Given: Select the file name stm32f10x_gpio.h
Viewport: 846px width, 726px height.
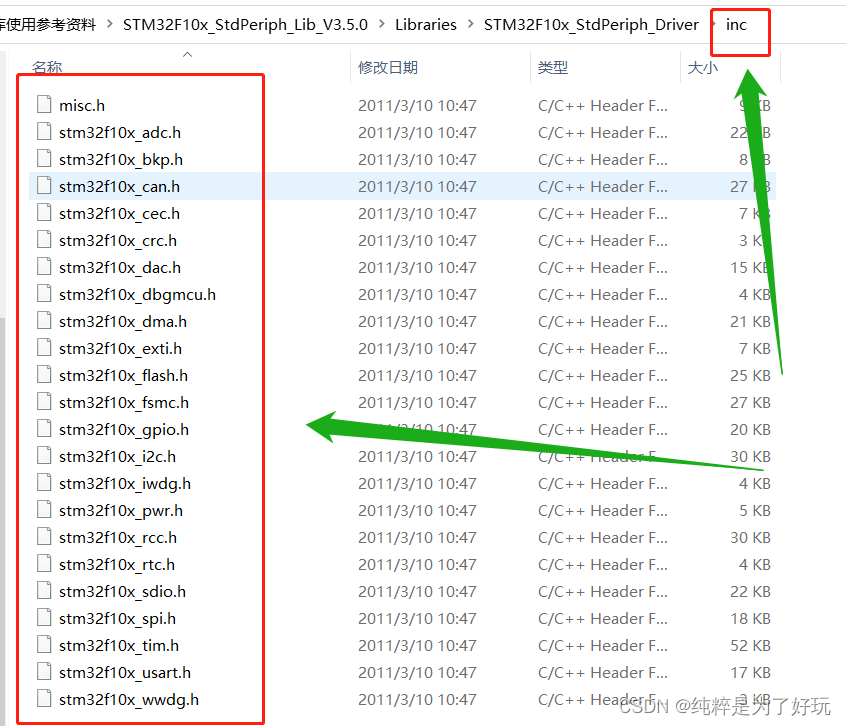Looking at the screenshot, I should coord(124,429).
